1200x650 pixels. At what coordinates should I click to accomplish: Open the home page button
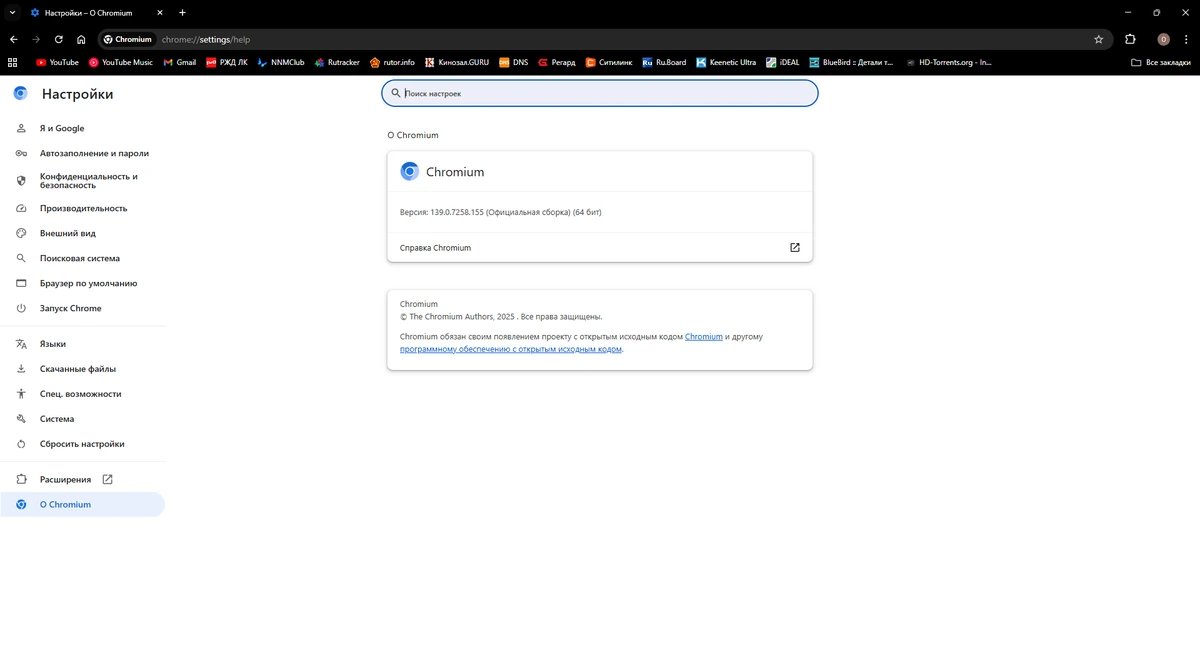[81, 39]
